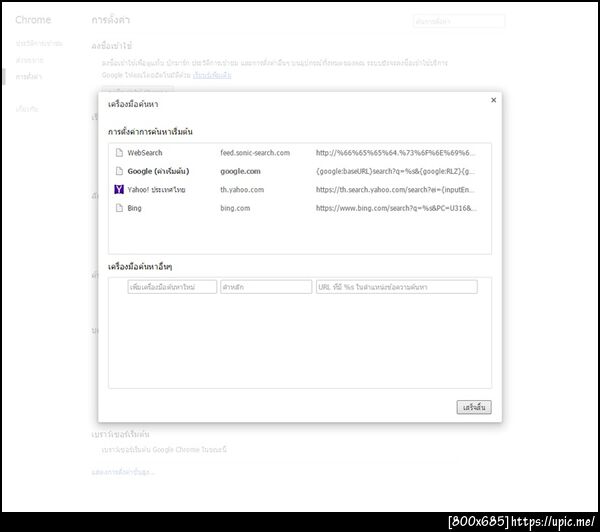Click the www.bing.com search URL

pos(396,208)
